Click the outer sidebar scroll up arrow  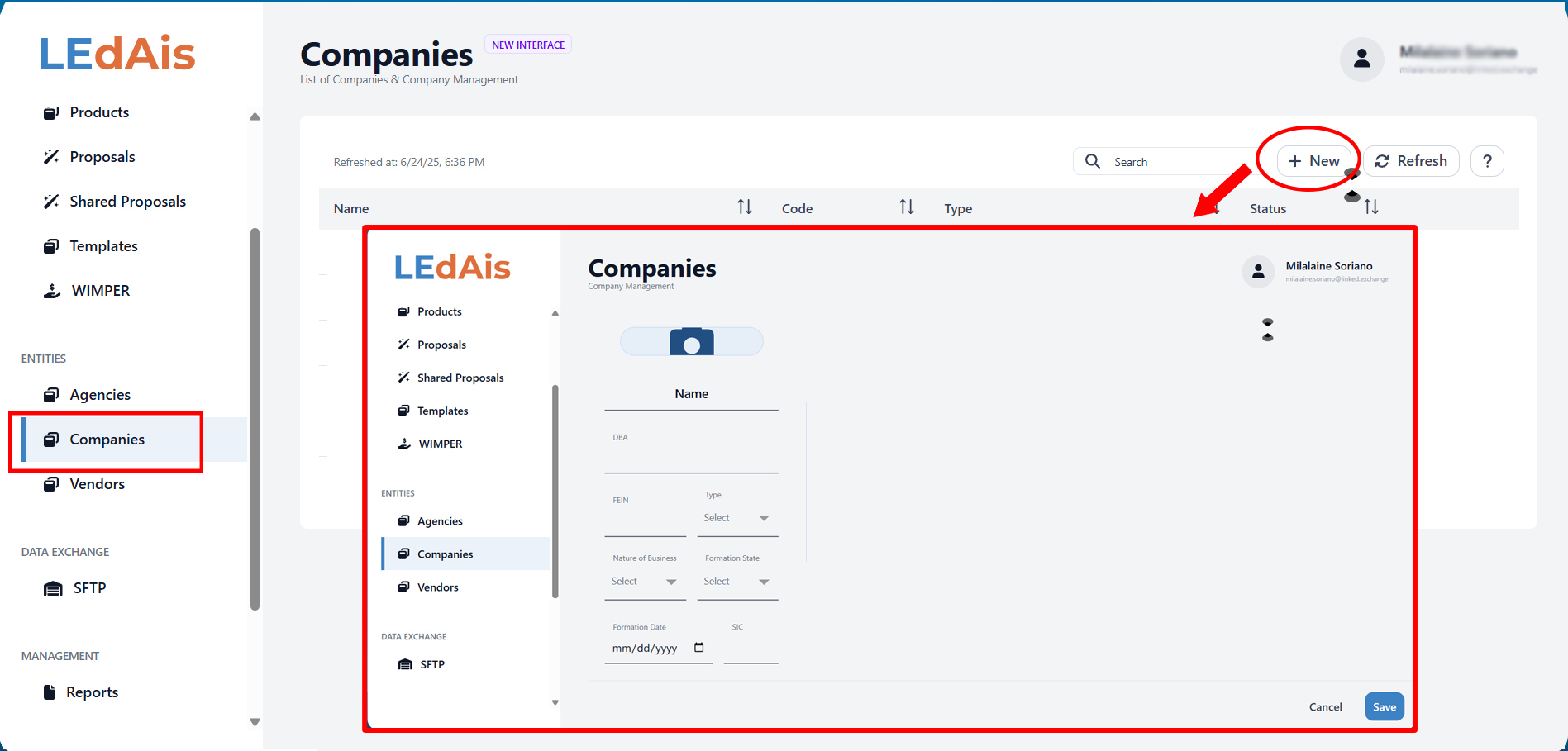(255, 116)
